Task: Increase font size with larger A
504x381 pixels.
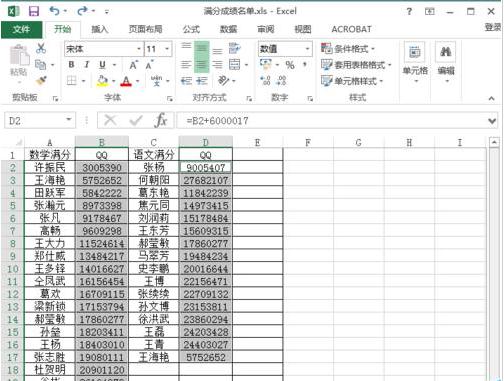Action: click(133, 65)
